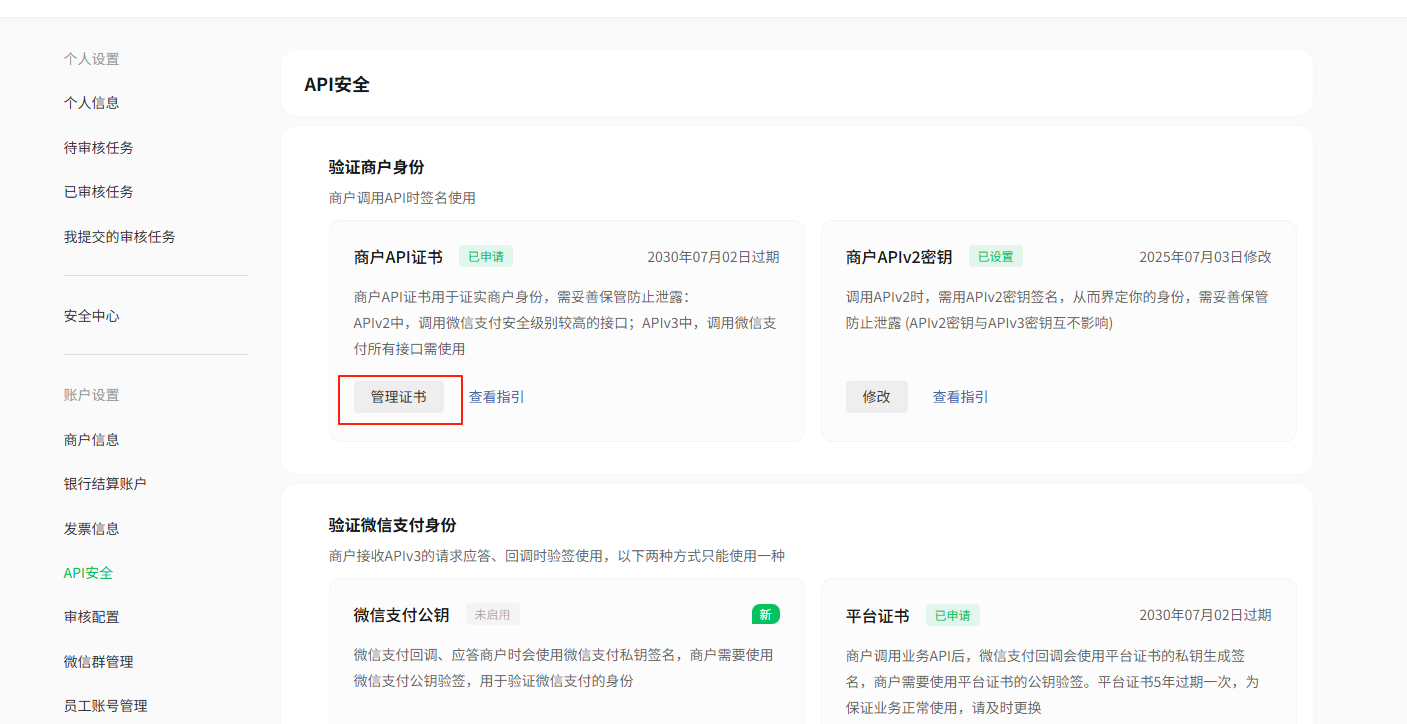Click the active API安全 sidebar item

(89, 573)
